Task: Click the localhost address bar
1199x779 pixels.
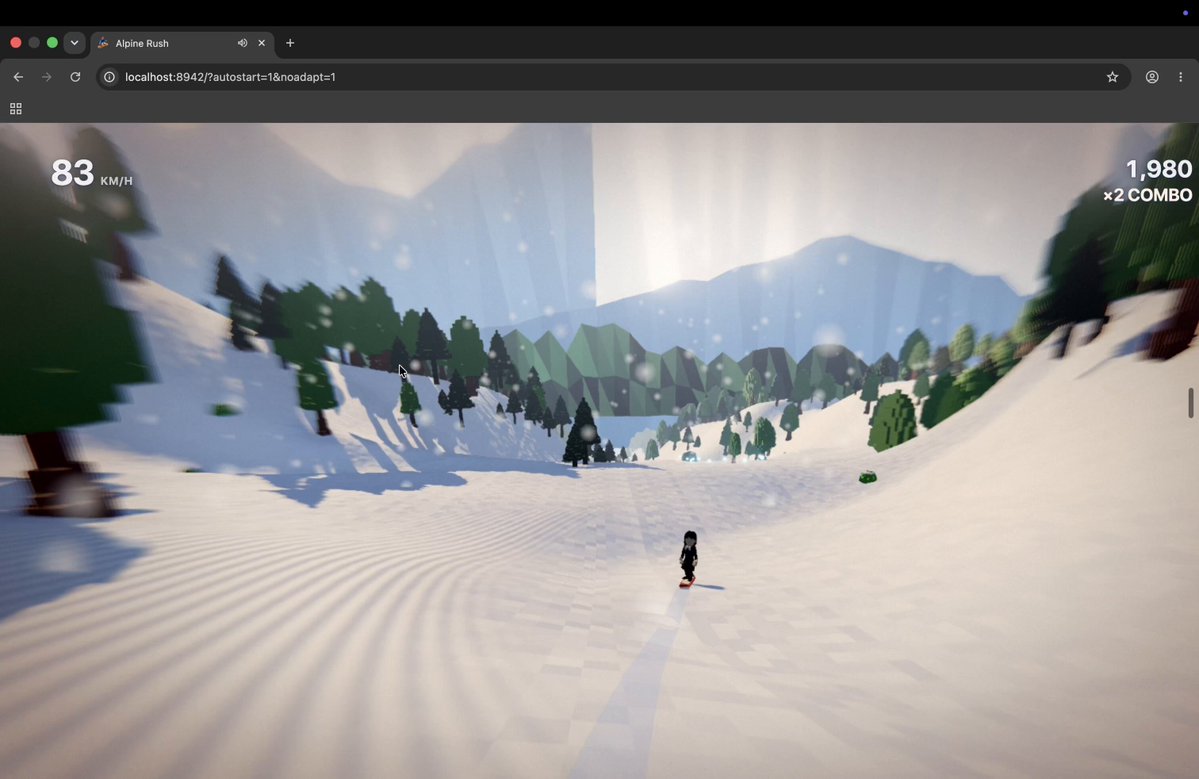Action: point(612,77)
